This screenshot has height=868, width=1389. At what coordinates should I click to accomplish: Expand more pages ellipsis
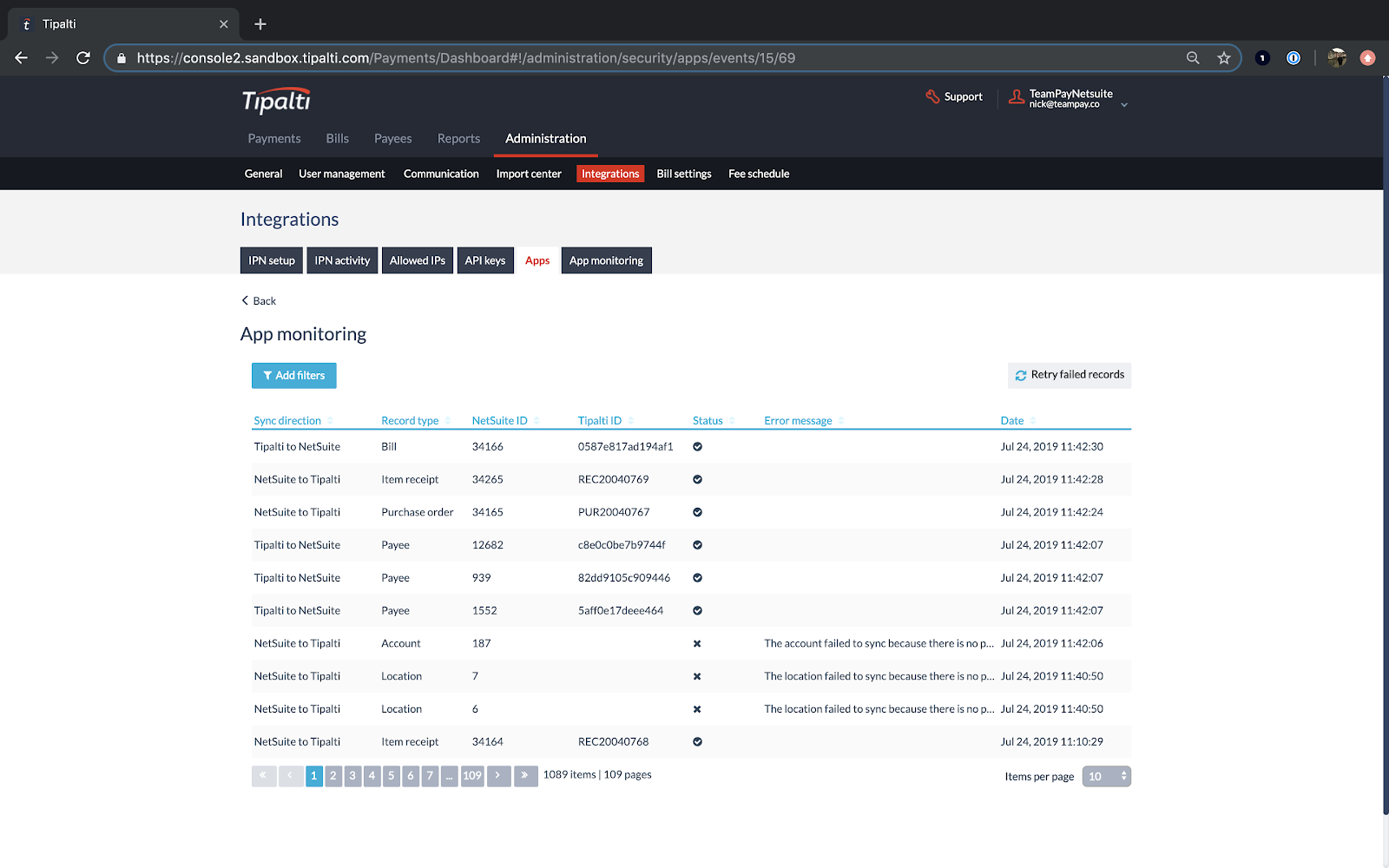point(450,776)
